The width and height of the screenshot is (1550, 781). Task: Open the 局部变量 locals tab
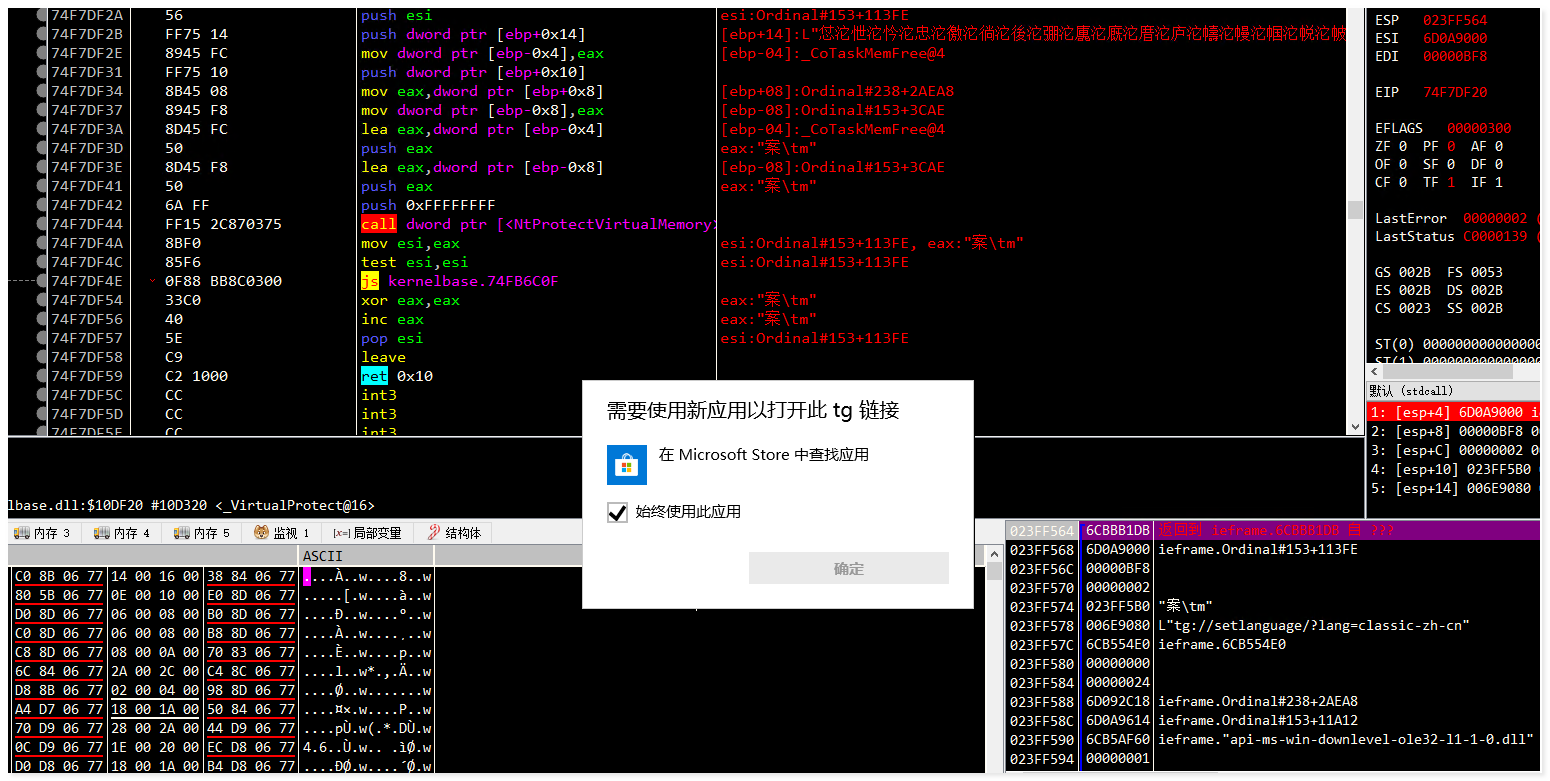click(368, 533)
